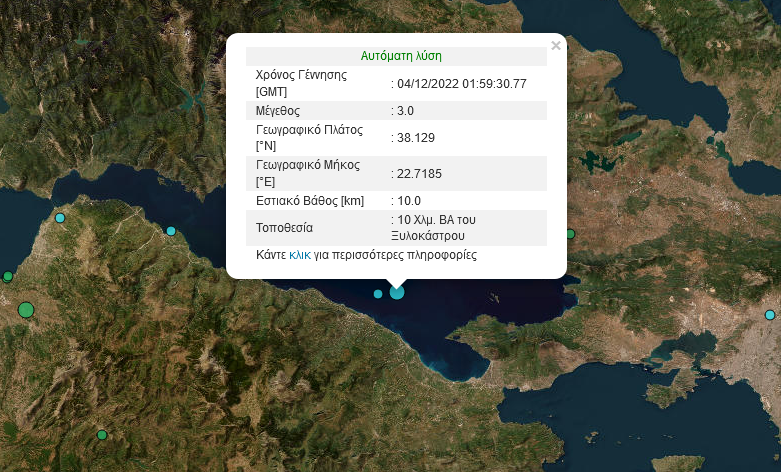Select the small cyan marker beside the popup's marker

pos(378,294)
